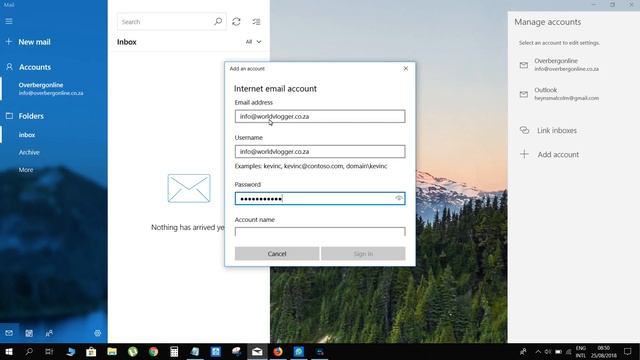Open Chrome from taskbar
The image size is (640, 360).
pyautogui.click(x=153, y=351)
